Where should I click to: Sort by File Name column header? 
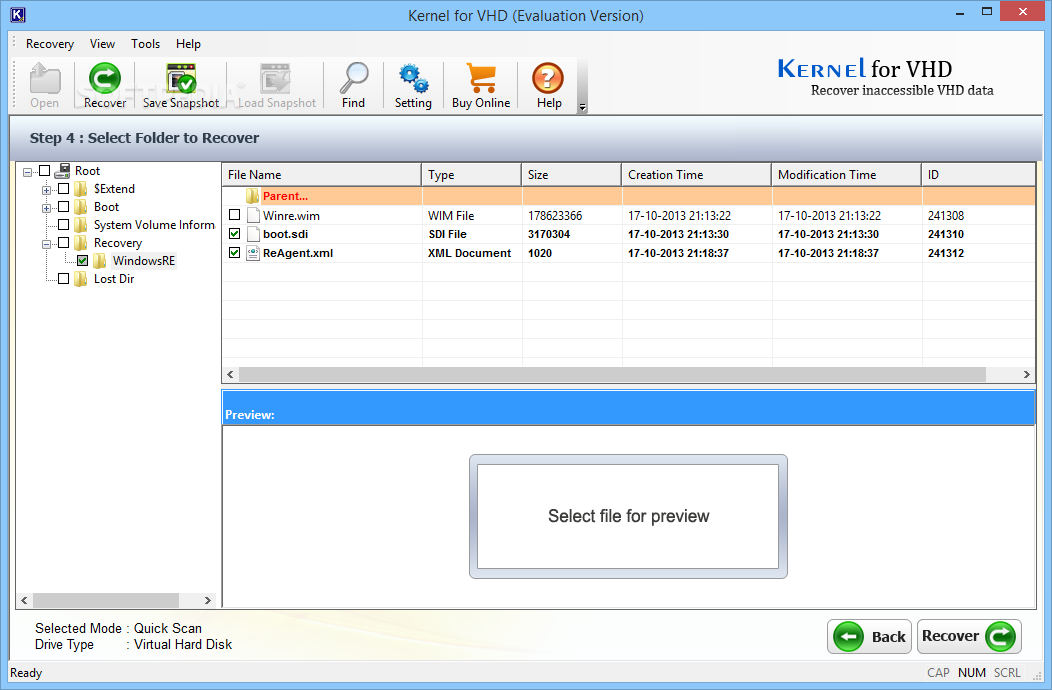coord(321,175)
